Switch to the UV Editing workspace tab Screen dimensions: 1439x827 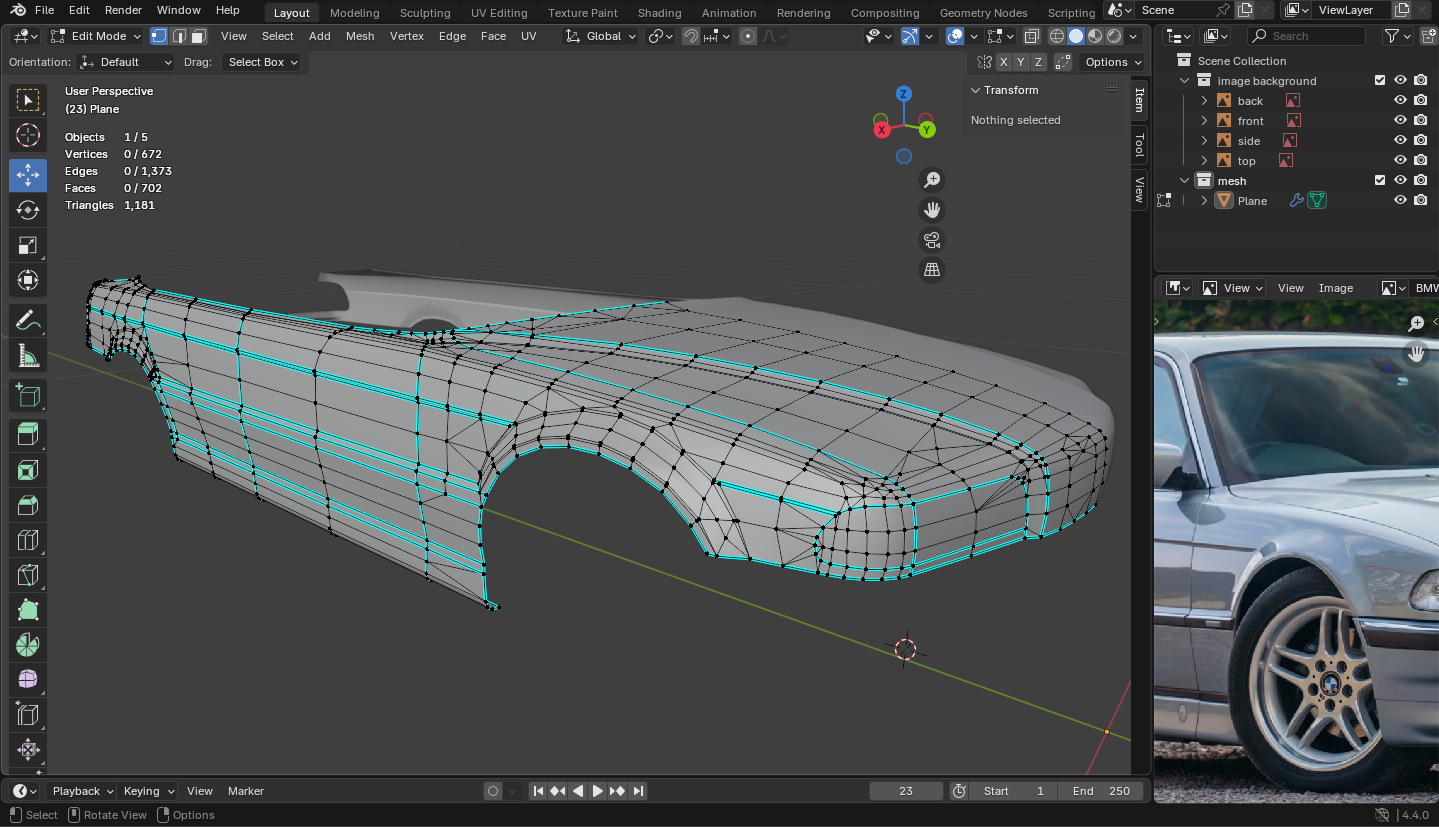coord(499,13)
